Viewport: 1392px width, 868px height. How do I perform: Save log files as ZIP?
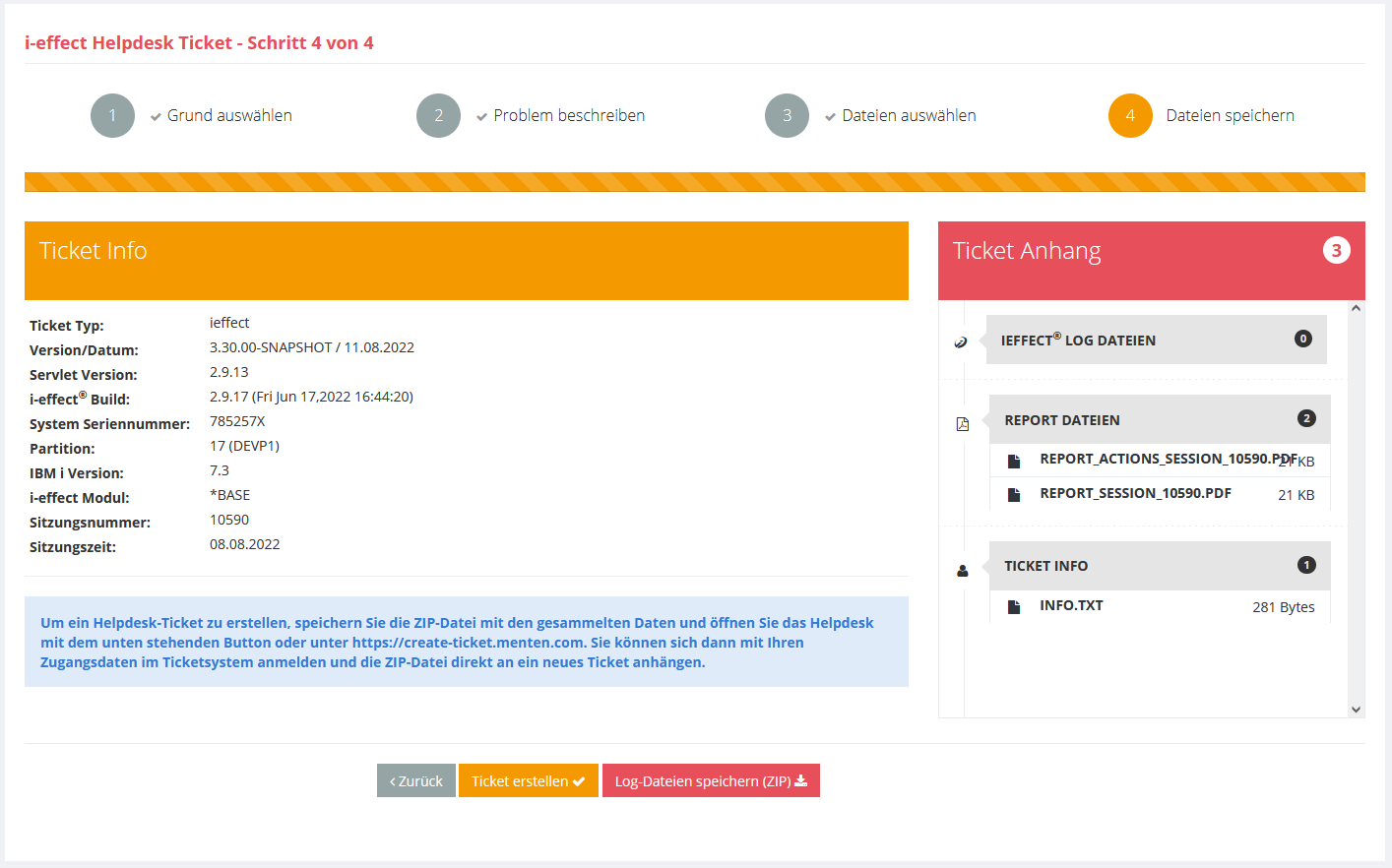pyautogui.click(x=711, y=781)
